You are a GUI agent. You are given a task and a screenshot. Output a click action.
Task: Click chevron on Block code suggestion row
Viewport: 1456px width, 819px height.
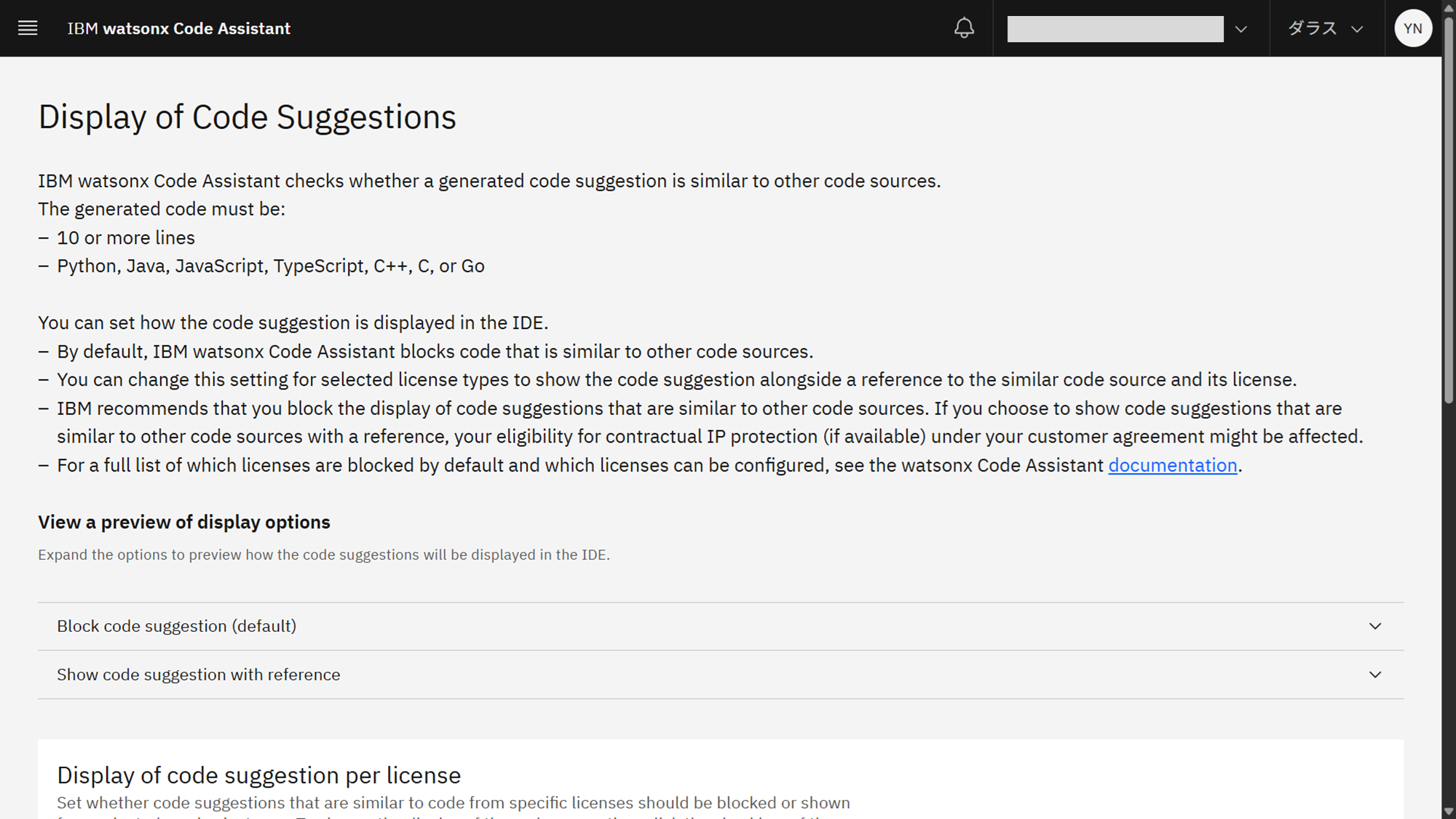coord(1374,626)
